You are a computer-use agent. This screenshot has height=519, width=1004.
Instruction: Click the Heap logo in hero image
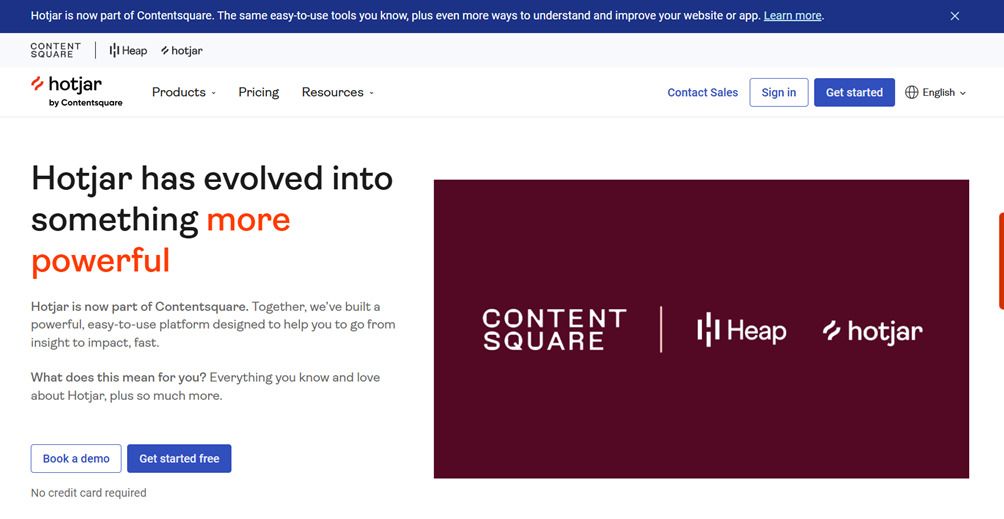pyautogui.click(x=741, y=330)
